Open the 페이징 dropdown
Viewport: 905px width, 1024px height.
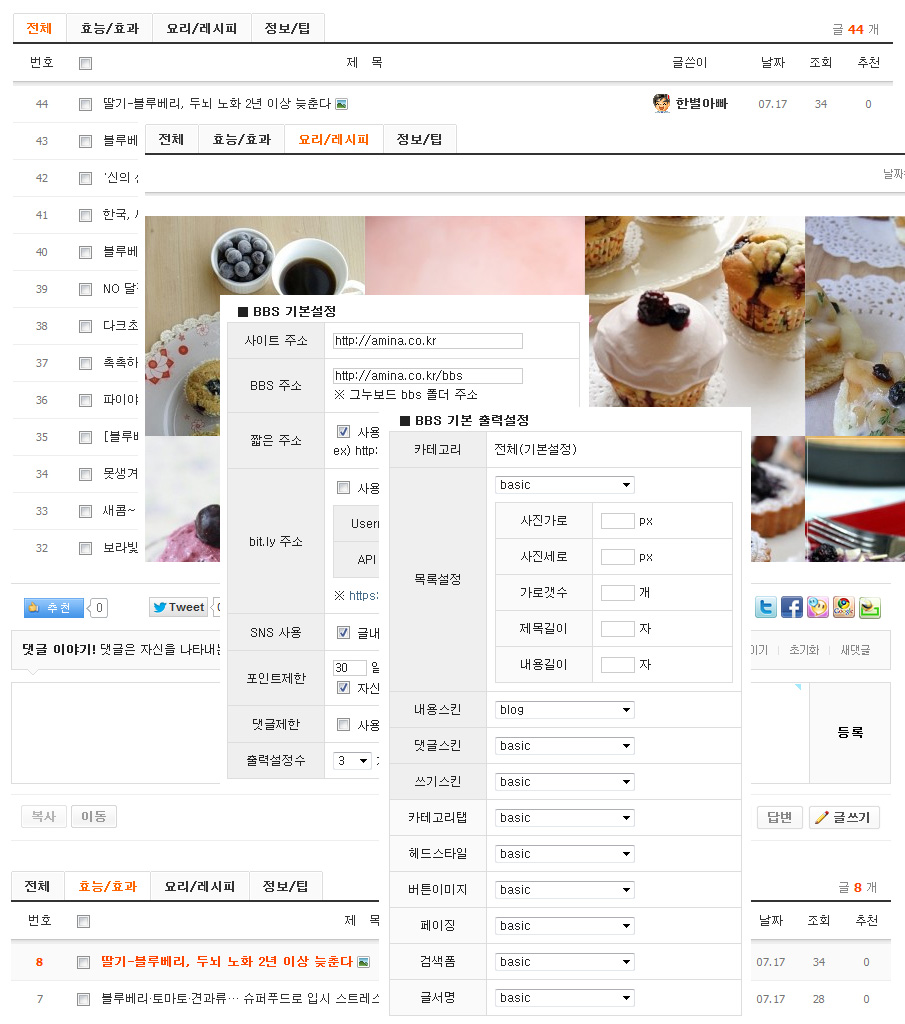(565, 925)
